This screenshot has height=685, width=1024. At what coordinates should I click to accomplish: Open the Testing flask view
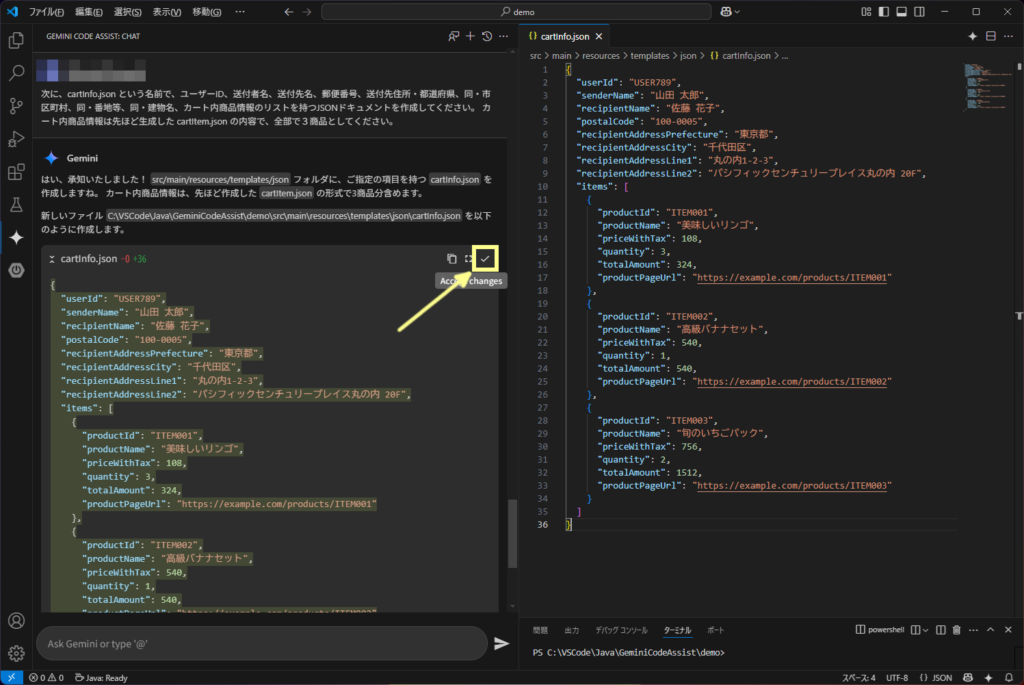tap(16, 204)
